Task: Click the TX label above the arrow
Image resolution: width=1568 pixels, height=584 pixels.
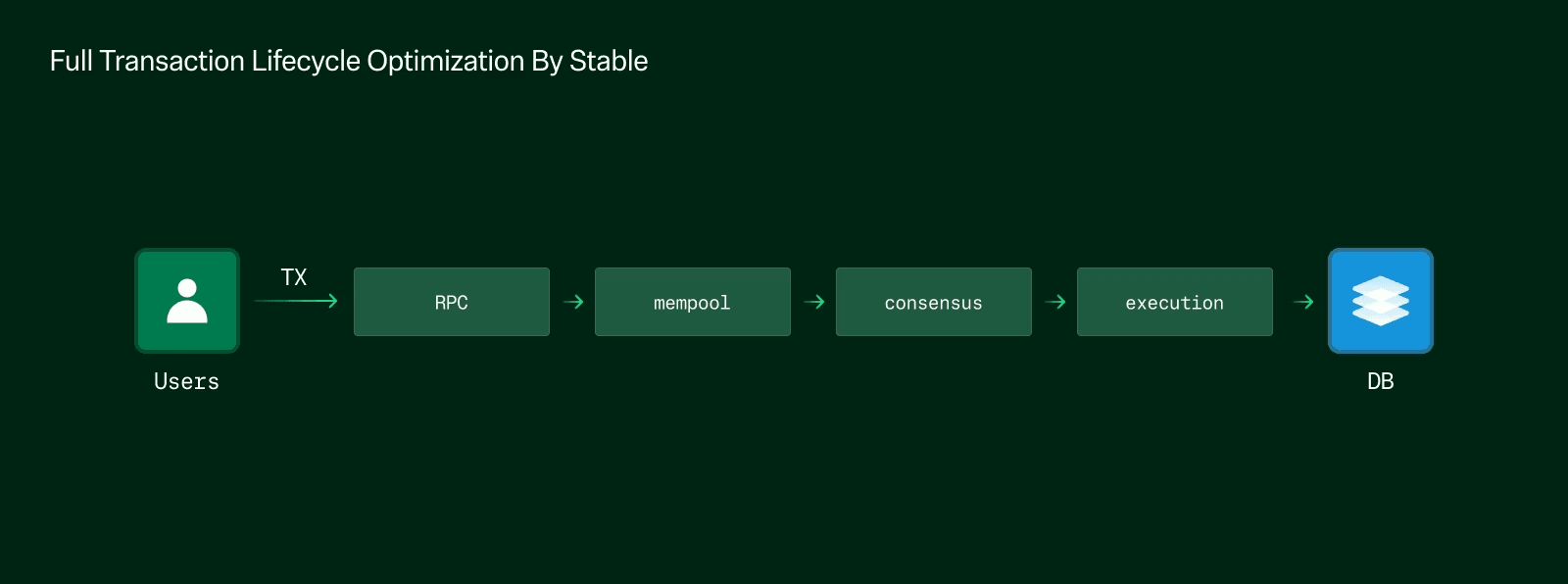Action: pyautogui.click(x=294, y=277)
